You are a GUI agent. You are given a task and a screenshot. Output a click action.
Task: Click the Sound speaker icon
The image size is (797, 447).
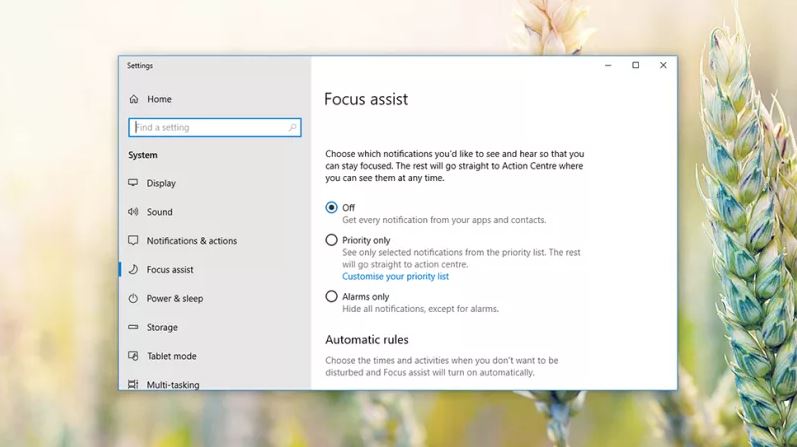coord(133,212)
